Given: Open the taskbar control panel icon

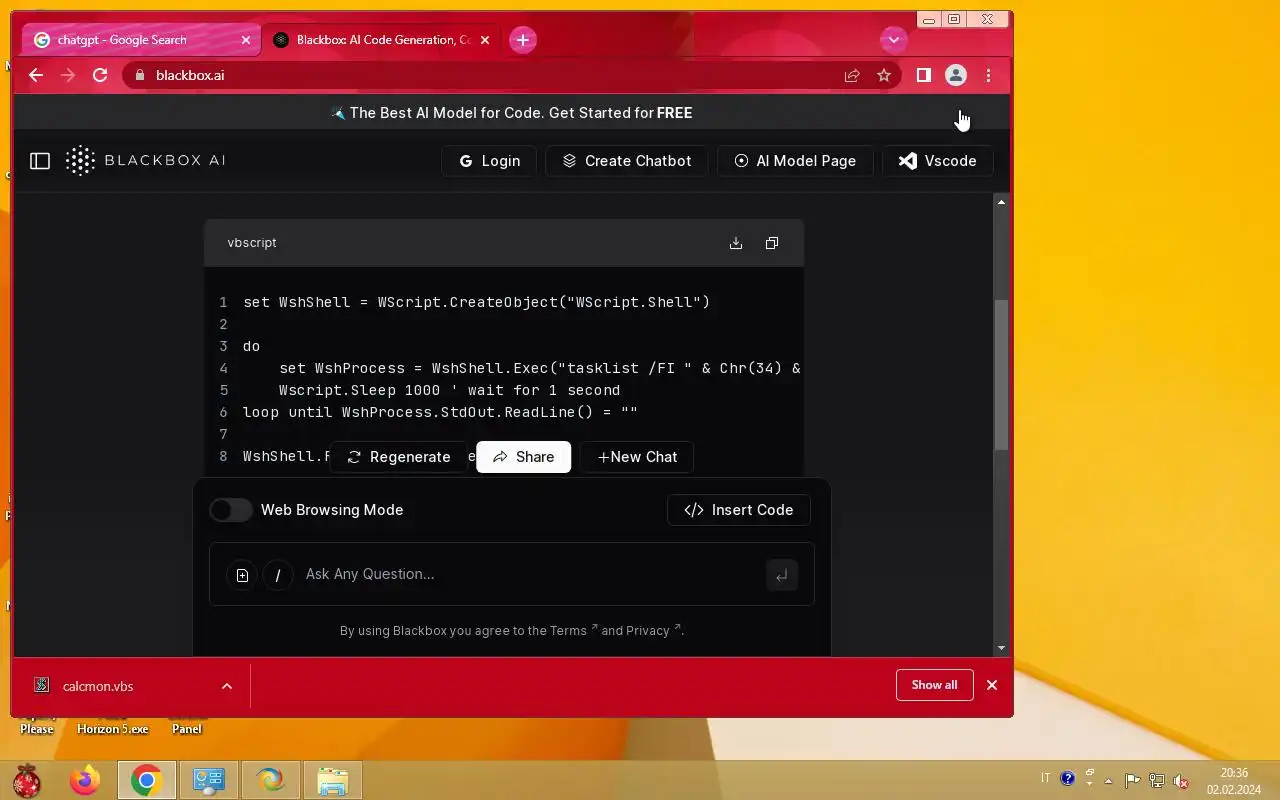Looking at the screenshot, I should pyautogui.click(x=209, y=780).
